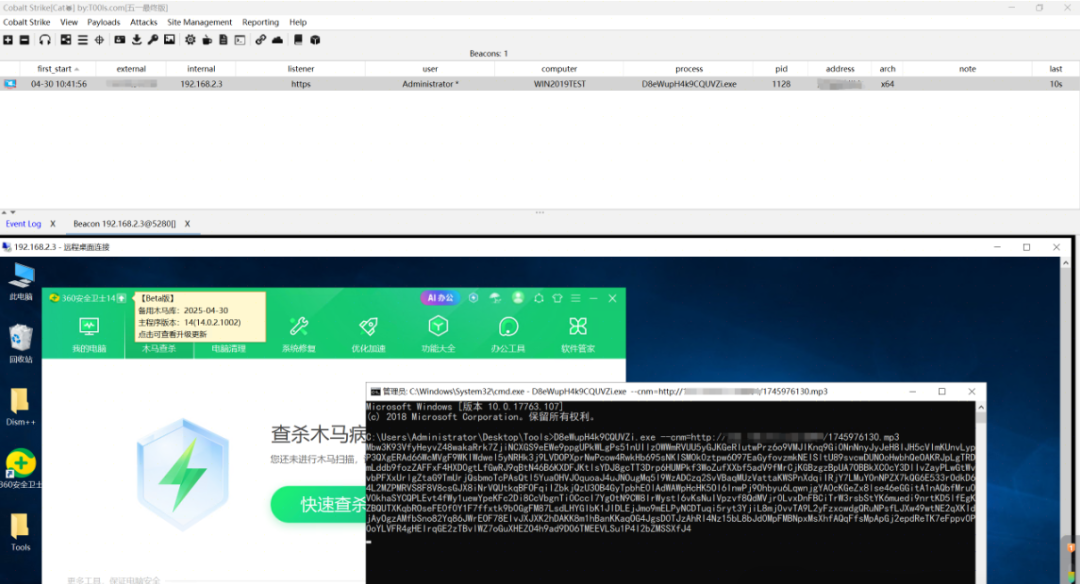Sort by the external column header
Viewport: 1080px width, 584px height.
click(131, 69)
